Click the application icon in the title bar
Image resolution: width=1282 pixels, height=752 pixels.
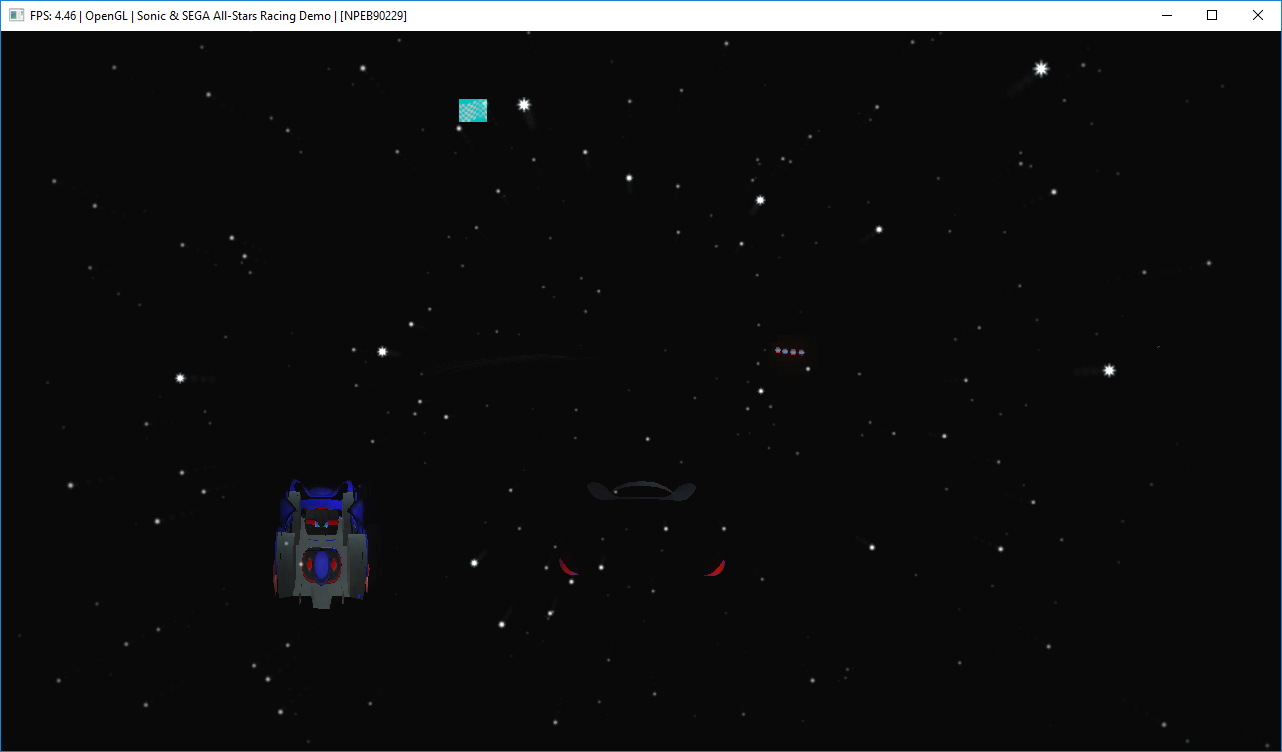coord(16,16)
